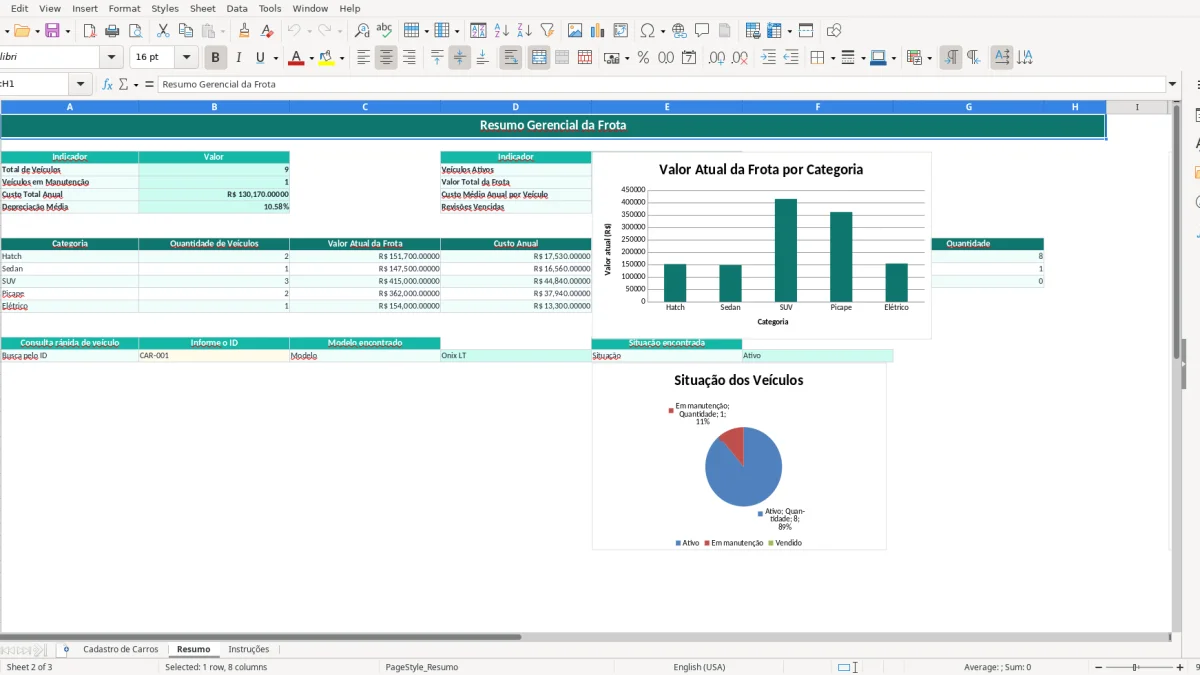Toggle Center Horizontally alignment
The width and height of the screenshot is (1200, 675).
click(x=386, y=58)
